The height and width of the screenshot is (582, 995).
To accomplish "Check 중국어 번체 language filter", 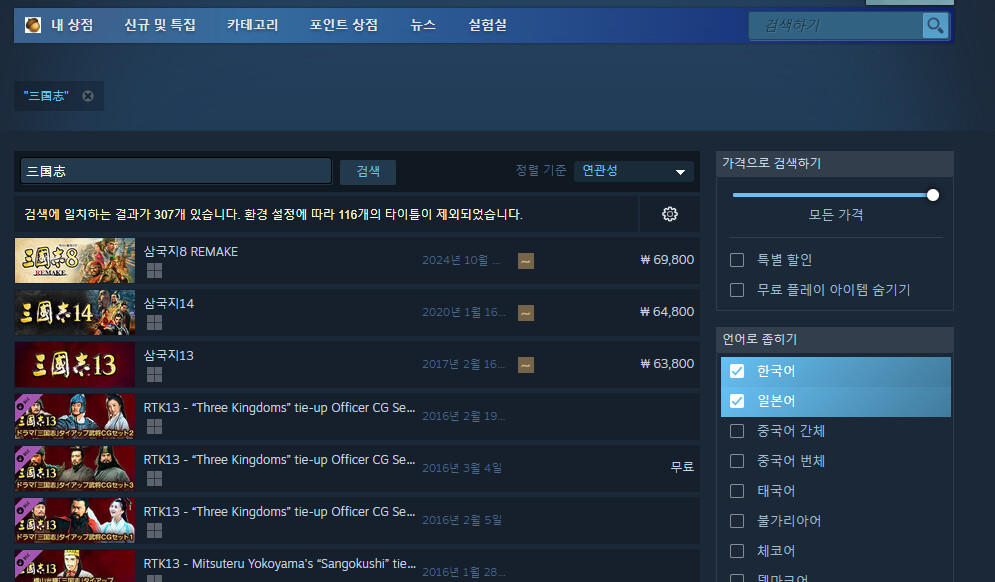I will (x=737, y=461).
